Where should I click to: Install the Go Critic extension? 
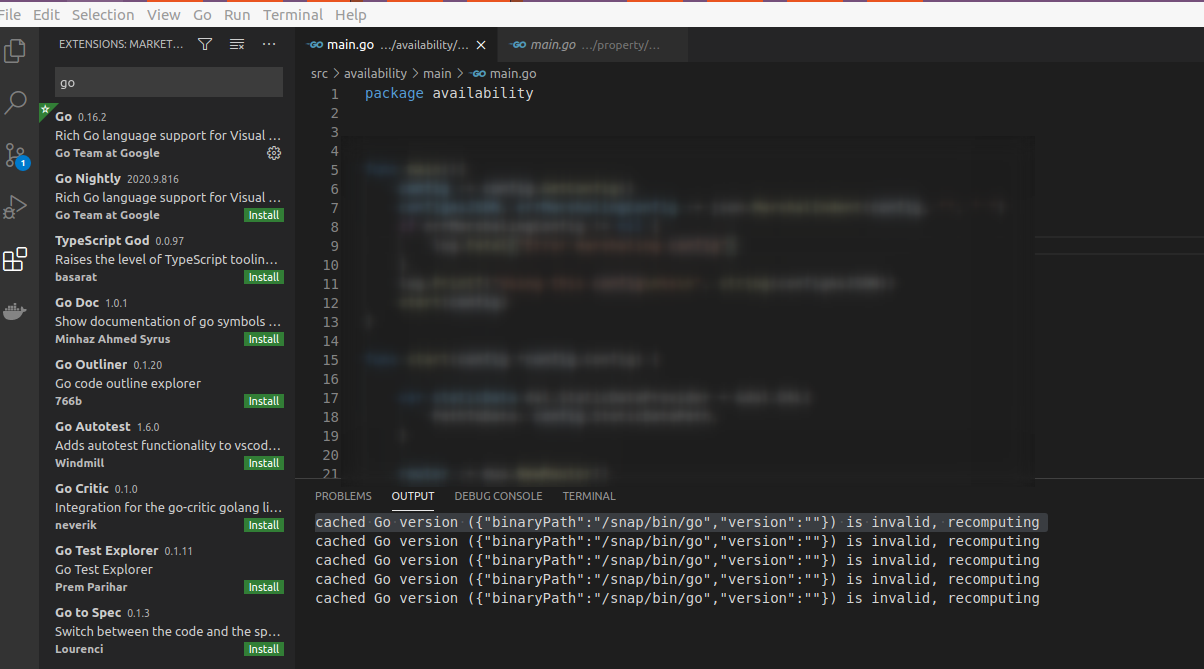tap(263, 524)
